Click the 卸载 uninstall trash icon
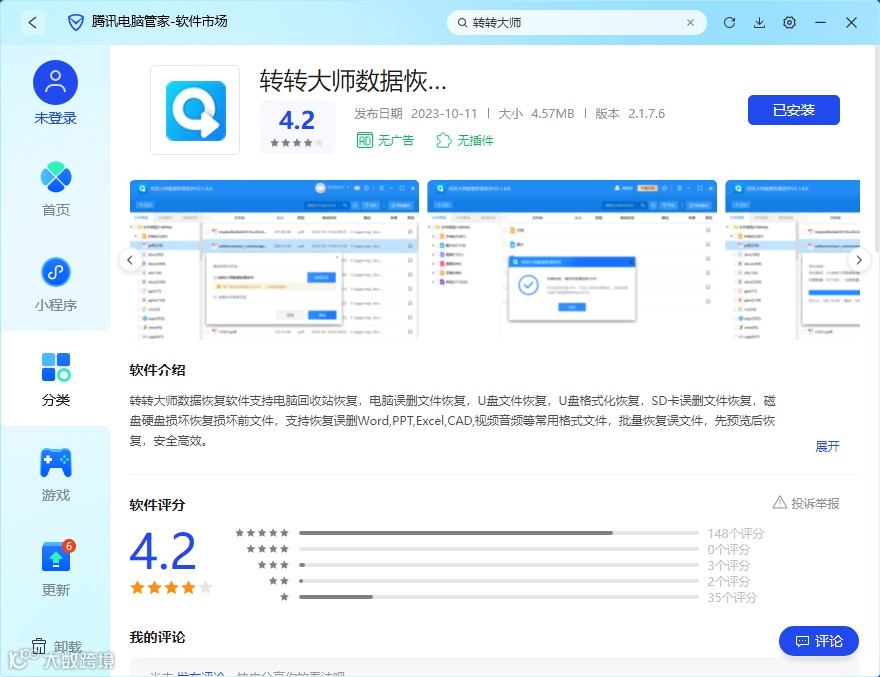Image resolution: width=880 pixels, height=677 pixels. pos(38,646)
